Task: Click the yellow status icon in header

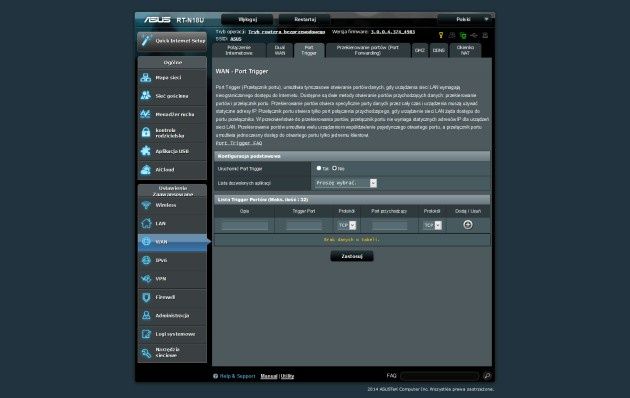Action: pyautogui.click(x=441, y=35)
